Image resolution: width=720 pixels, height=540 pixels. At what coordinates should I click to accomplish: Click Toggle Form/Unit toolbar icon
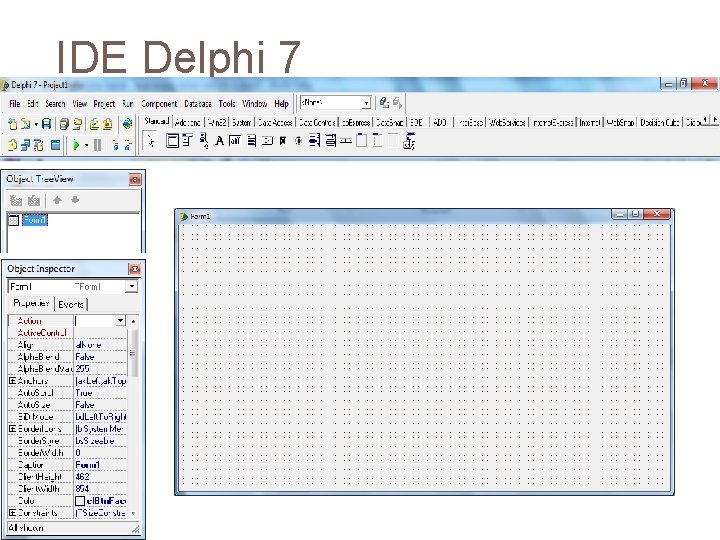(39, 146)
